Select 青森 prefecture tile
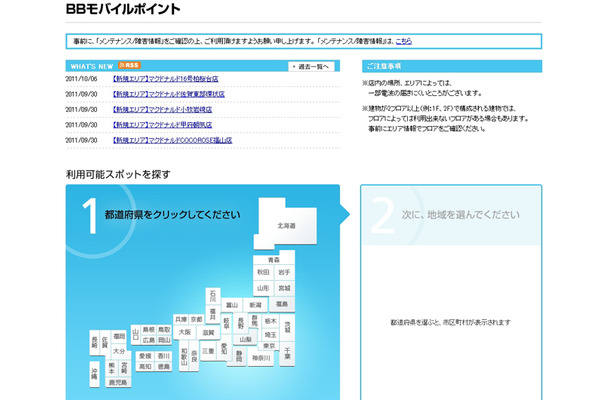Screen dimensions: 610x400 tap(274, 260)
